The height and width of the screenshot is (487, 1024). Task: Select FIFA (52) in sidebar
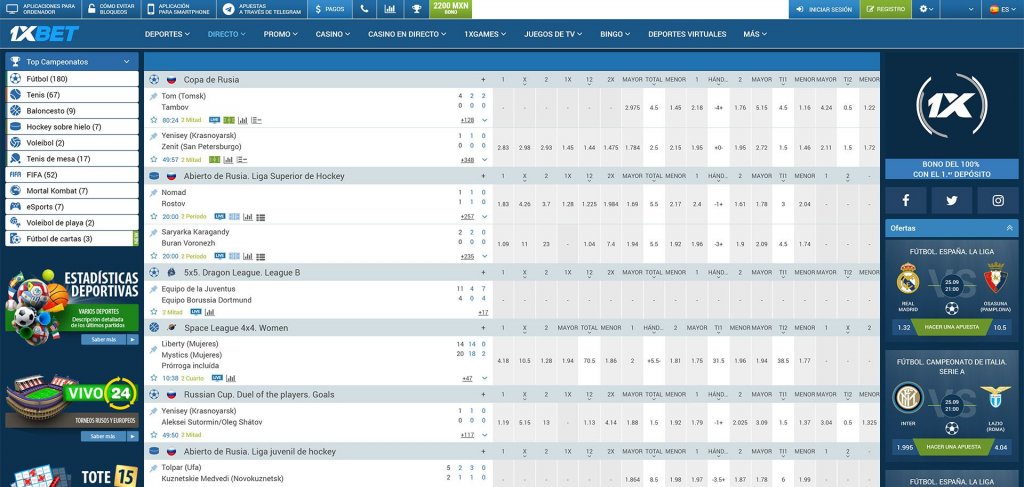[x=72, y=175]
